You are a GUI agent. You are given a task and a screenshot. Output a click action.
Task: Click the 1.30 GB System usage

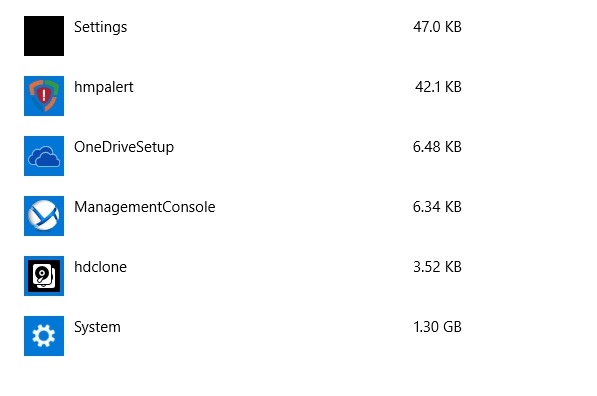coord(437,327)
